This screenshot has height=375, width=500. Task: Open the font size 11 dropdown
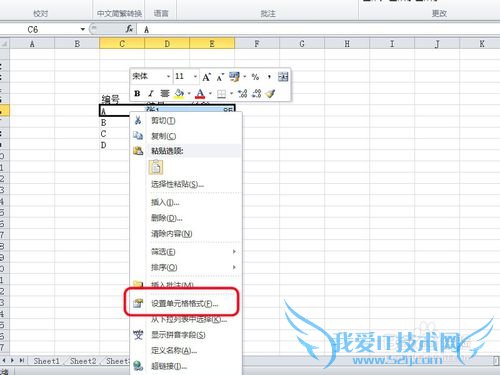click(195, 77)
